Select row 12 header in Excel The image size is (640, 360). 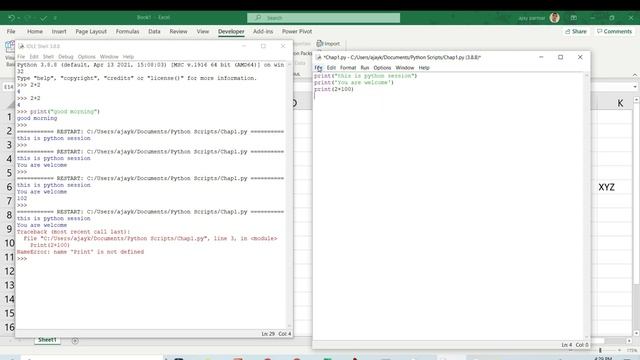pos(9,271)
